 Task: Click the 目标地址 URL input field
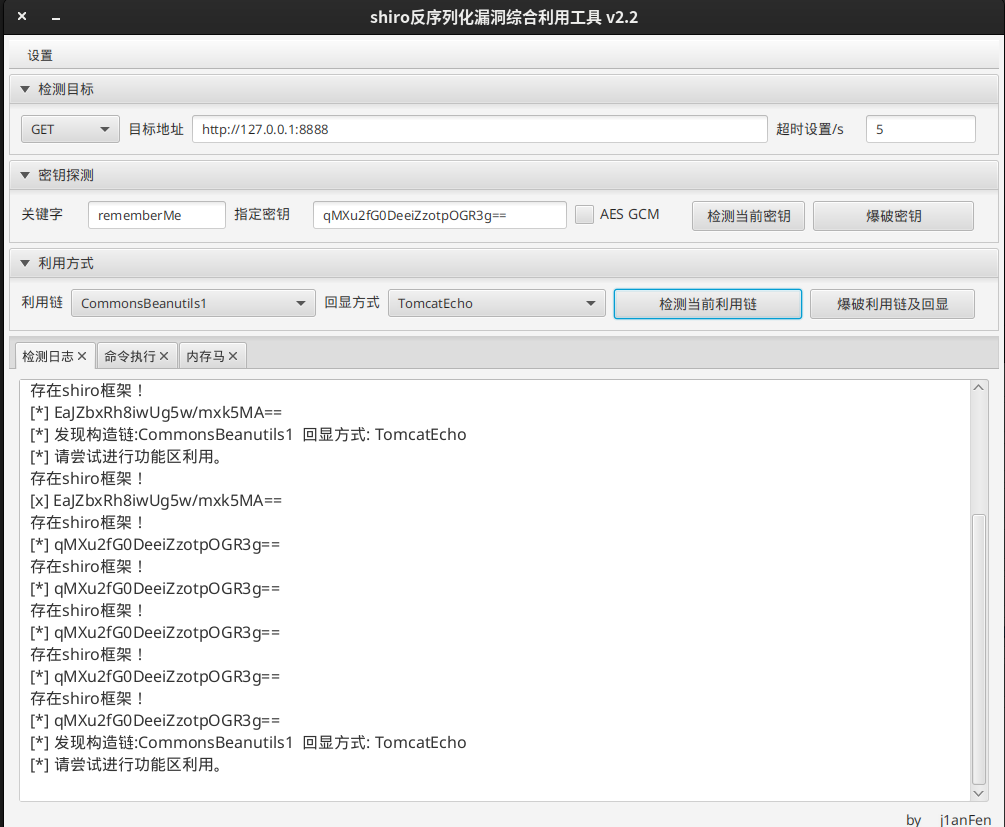click(x=479, y=129)
